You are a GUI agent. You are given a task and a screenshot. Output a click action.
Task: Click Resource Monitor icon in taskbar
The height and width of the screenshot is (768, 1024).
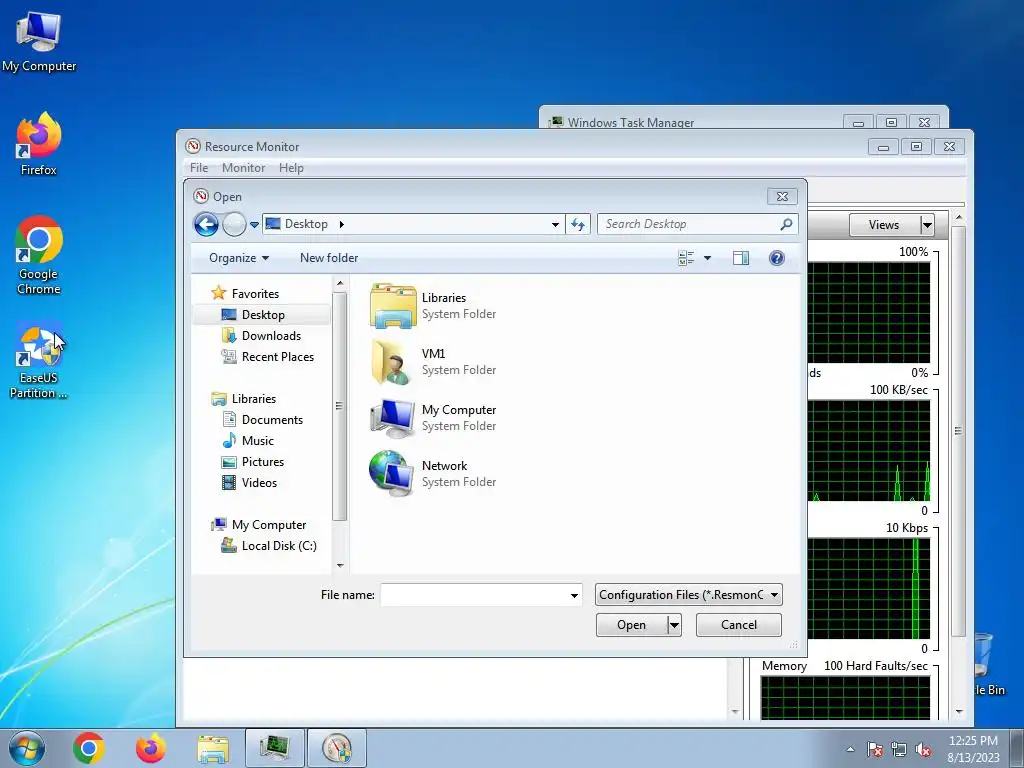point(337,748)
